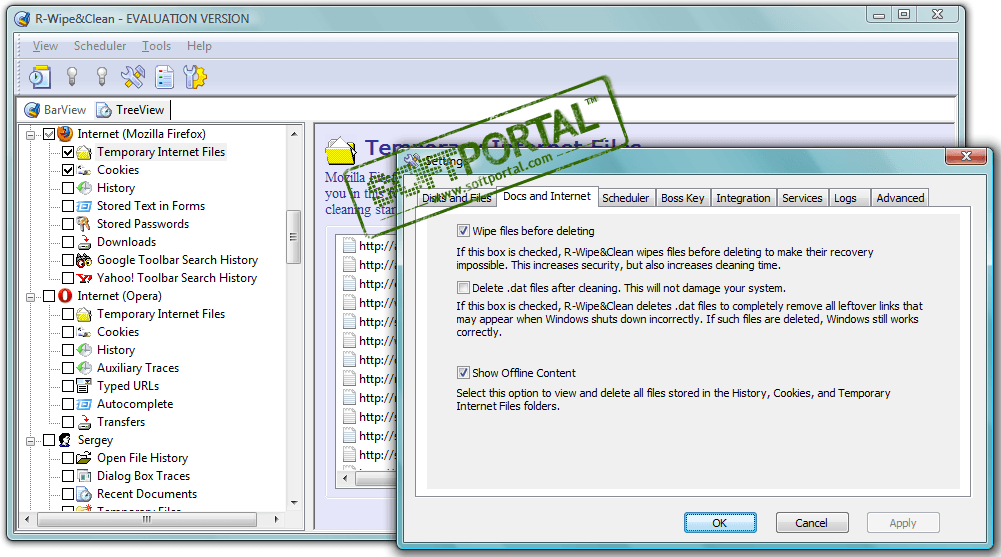This screenshot has height=557, width=1001.
Task: Close the Settings dialog
Action: [966, 156]
